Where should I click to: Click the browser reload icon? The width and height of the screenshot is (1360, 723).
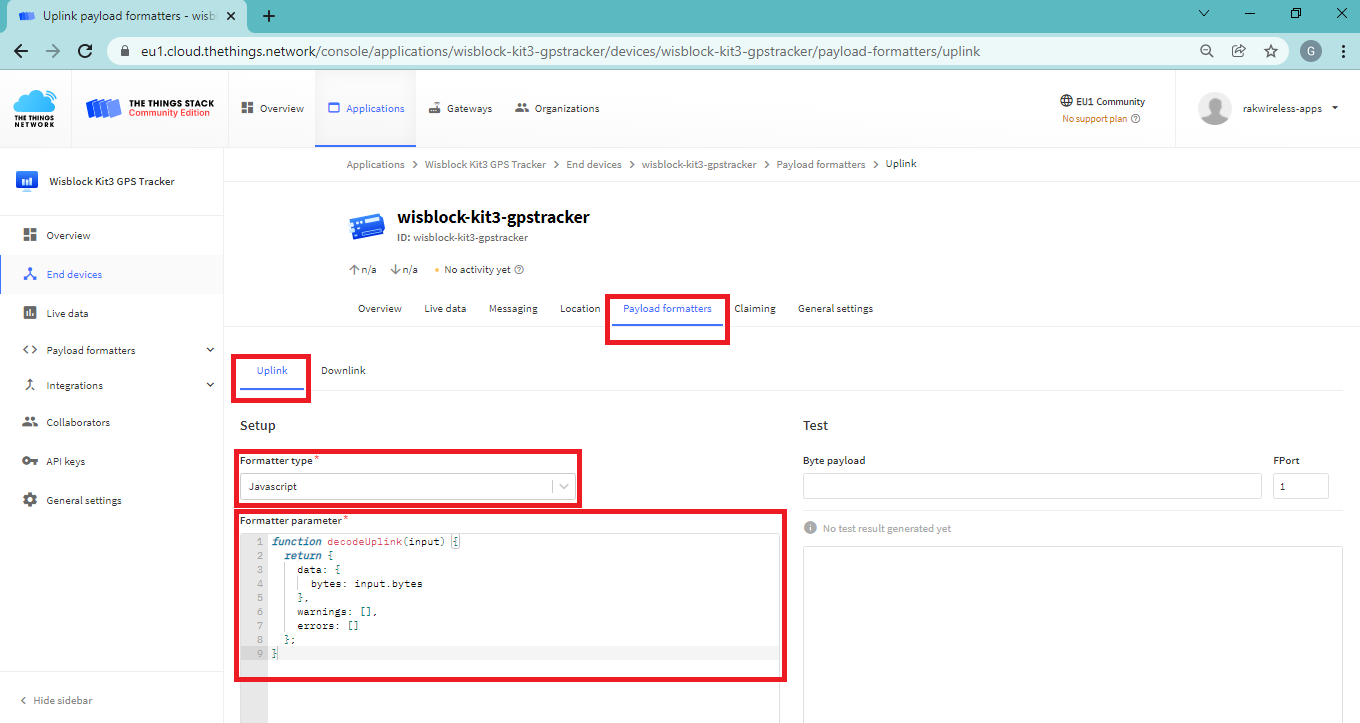pos(85,51)
